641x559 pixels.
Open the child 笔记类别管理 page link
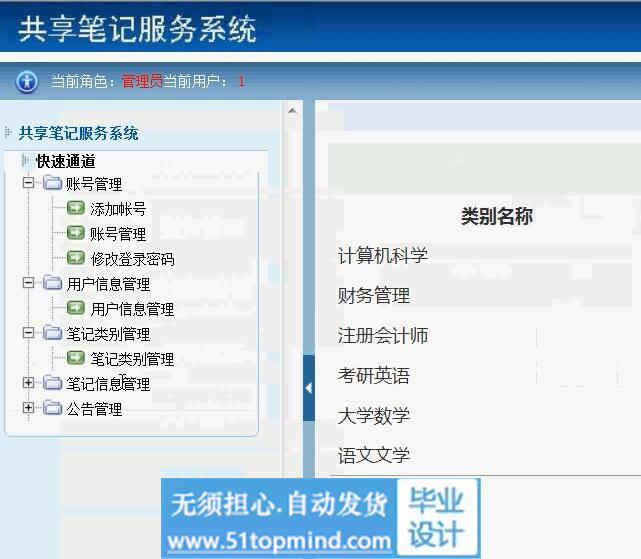click(132, 359)
